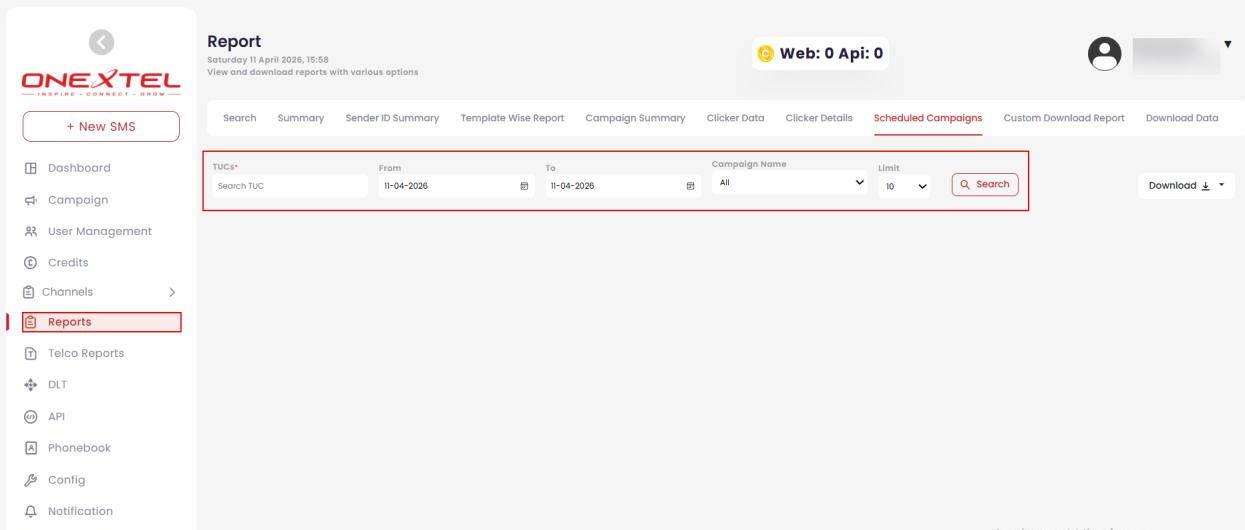The height and width of the screenshot is (530, 1245).
Task: Open the Sender ID Summary tab
Action: pos(392,118)
